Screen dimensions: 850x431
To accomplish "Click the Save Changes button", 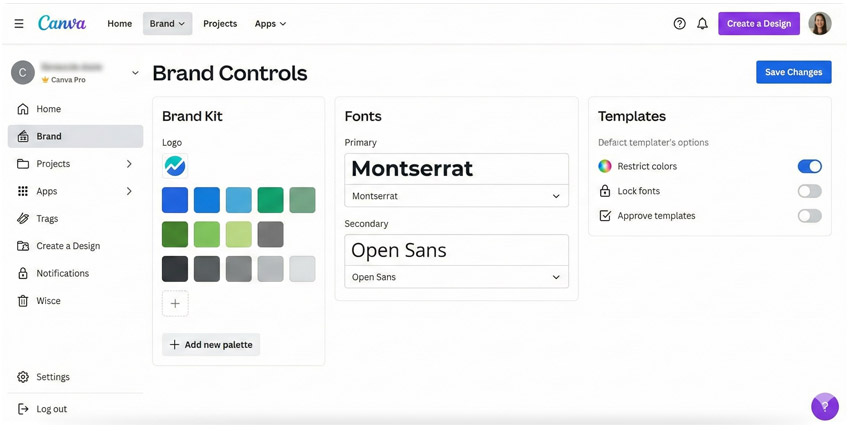I will (x=793, y=72).
